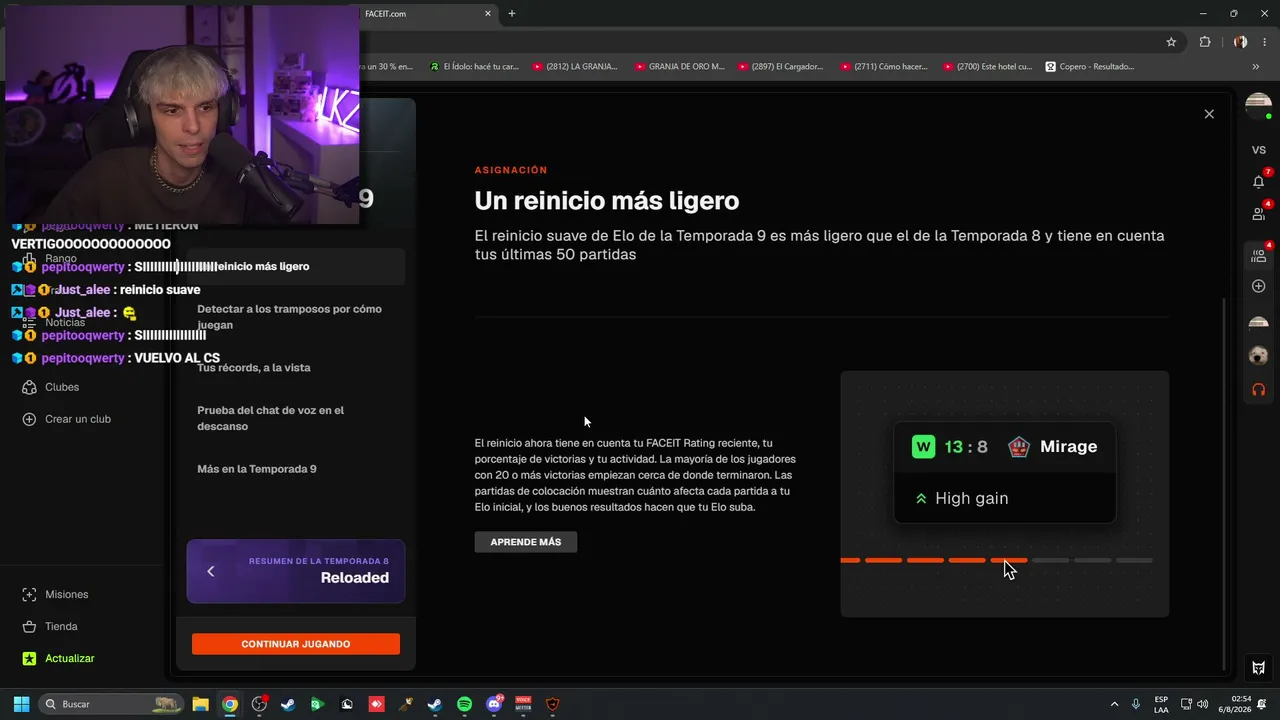Open the party lobby icon with badge
1280x720 pixels.
[x=1259, y=256]
